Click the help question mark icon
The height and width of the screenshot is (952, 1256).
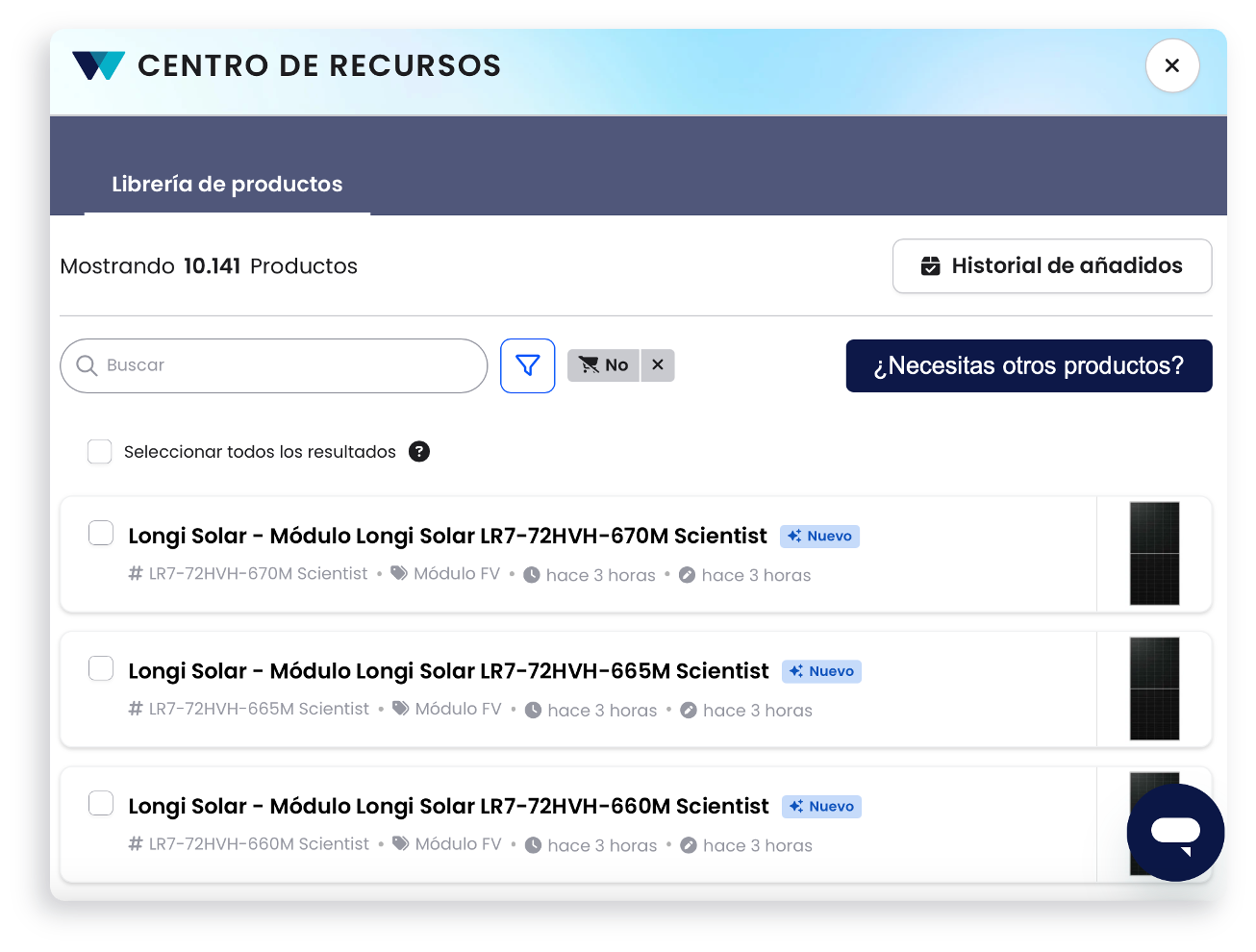[419, 452]
